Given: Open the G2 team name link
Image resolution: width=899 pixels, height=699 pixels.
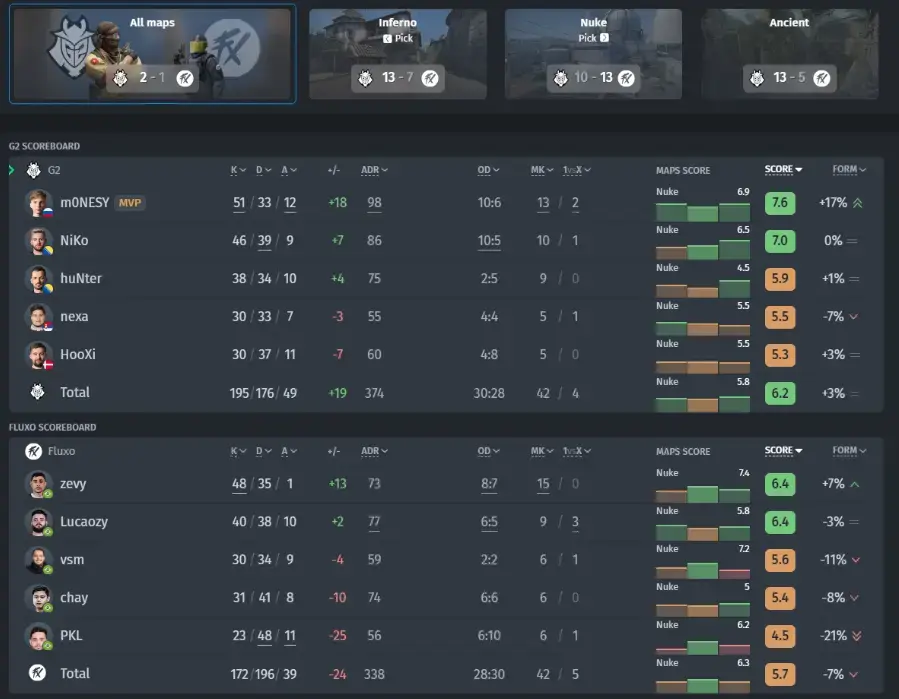Looking at the screenshot, I should (54, 170).
